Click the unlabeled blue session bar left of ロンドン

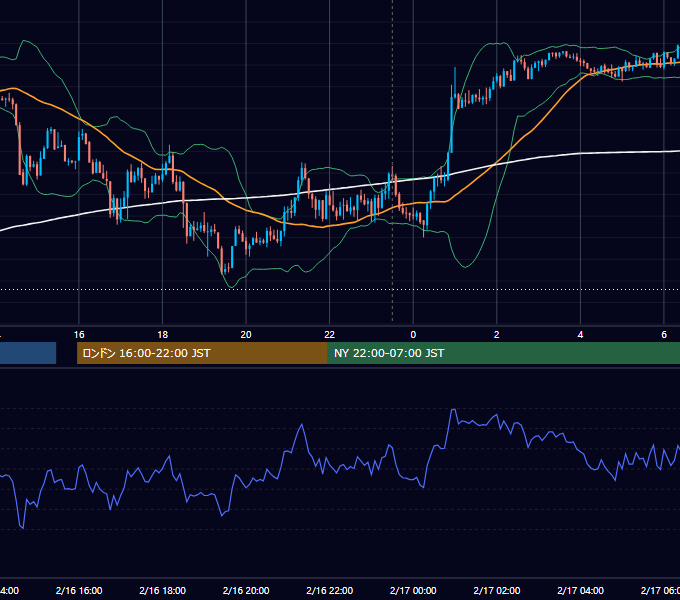[28, 353]
